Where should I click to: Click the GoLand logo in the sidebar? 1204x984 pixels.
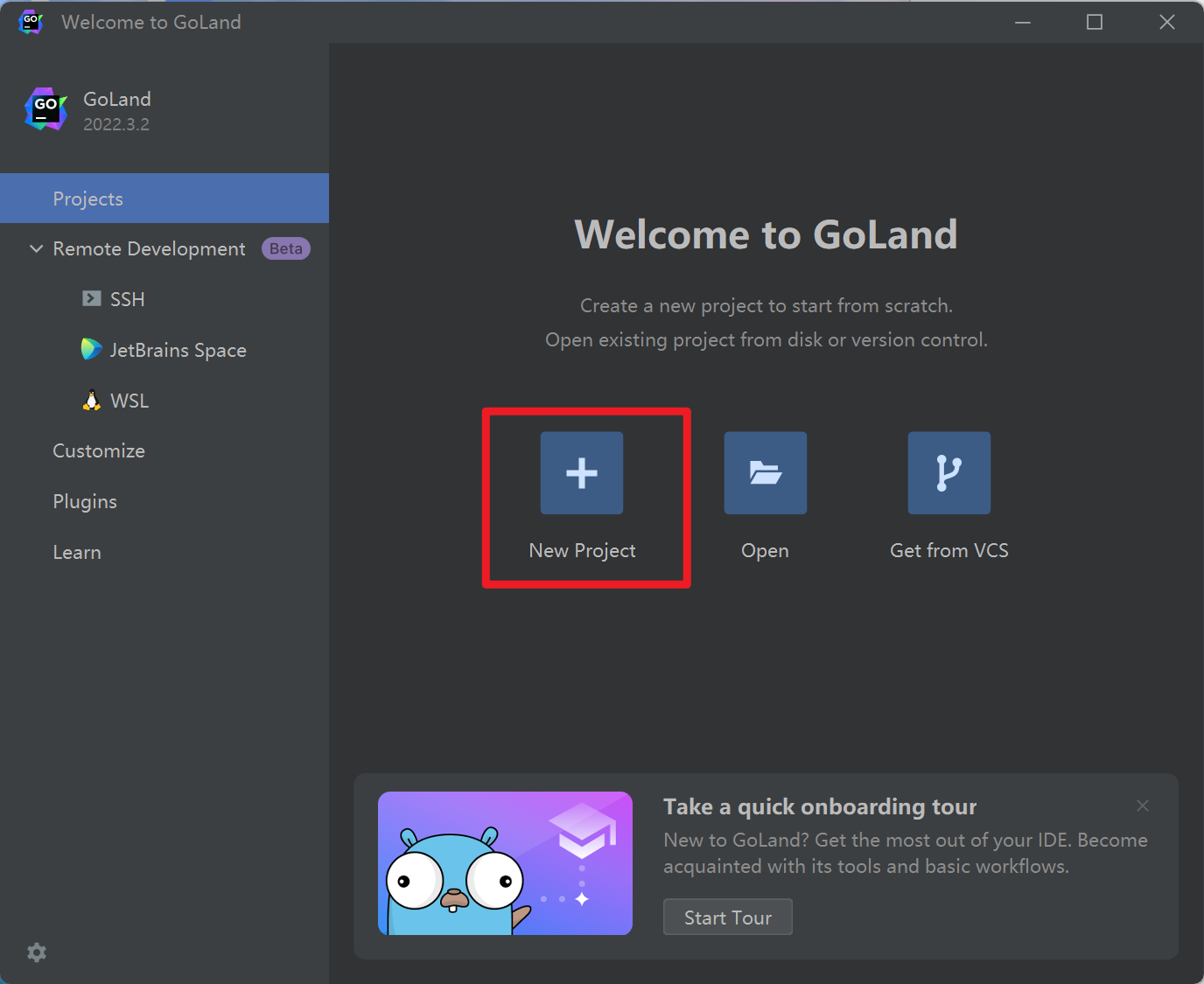pos(46,108)
